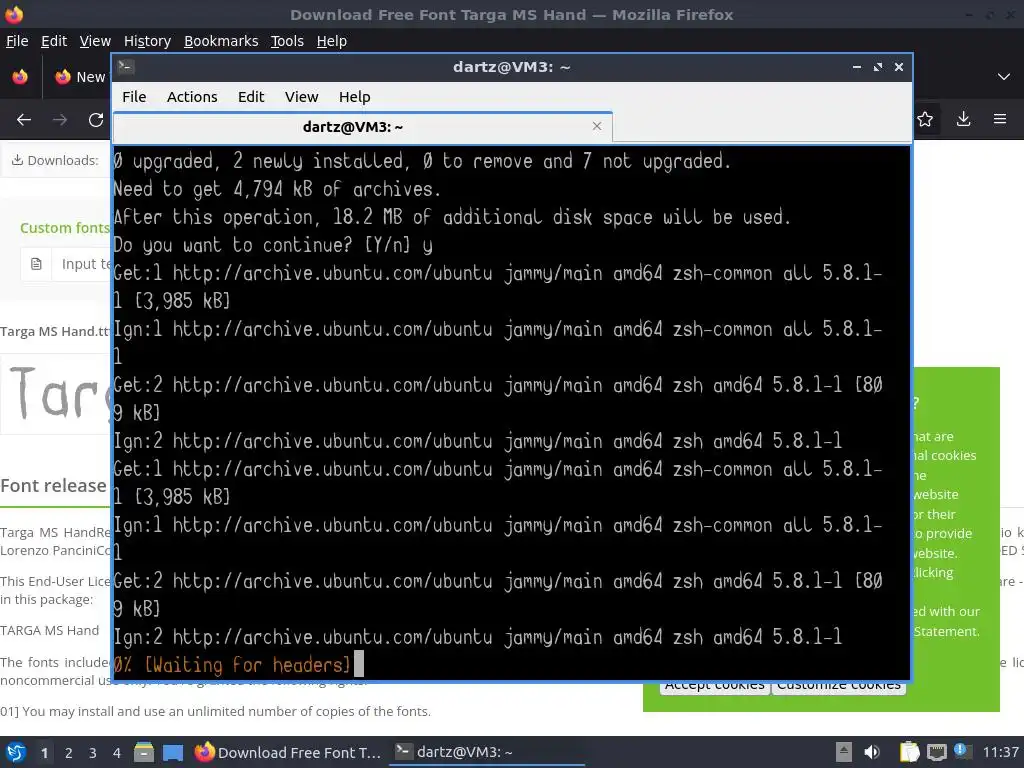Click the Firefox View icon in the tab bar
The height and width of the screenshot is (768, 1024).
20,77
